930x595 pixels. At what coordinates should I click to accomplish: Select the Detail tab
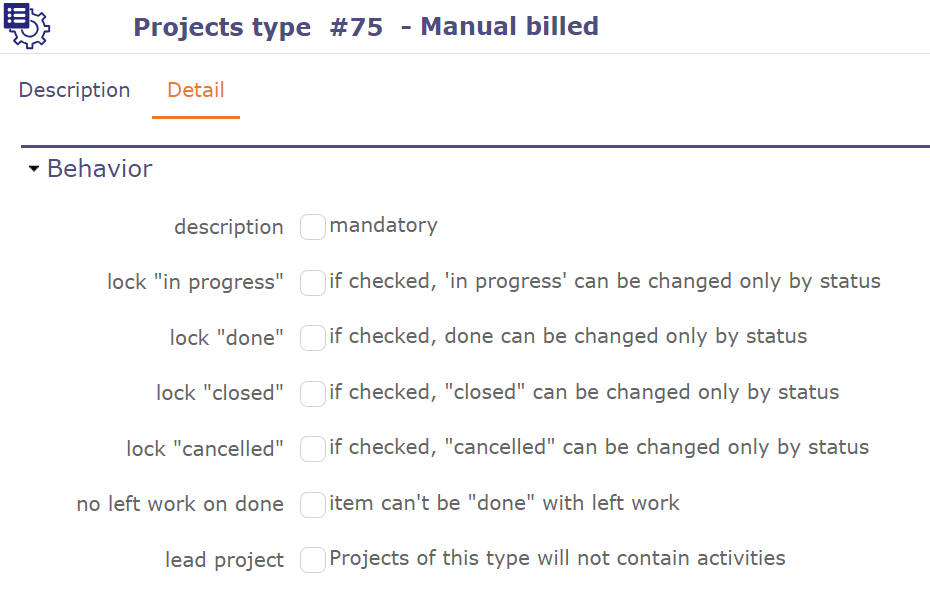pyautogui.click(x=195, y=90)
